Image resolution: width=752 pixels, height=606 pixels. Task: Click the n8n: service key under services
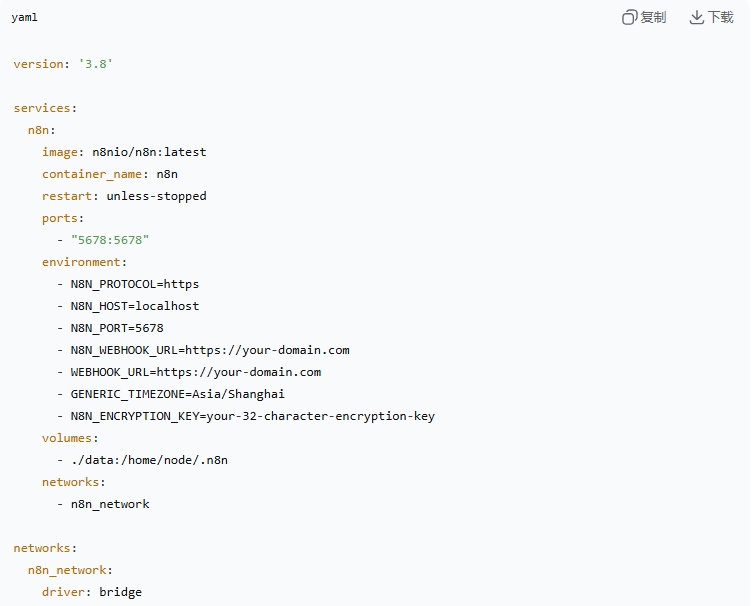42,130
